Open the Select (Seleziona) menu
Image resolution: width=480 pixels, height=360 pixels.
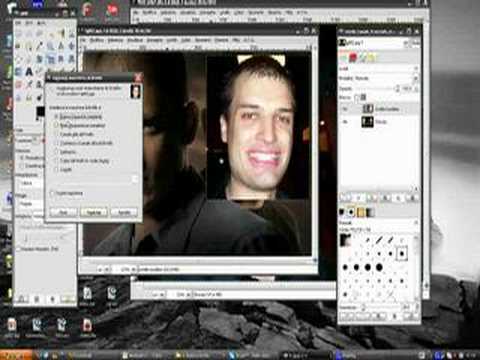tap(115, 40)
